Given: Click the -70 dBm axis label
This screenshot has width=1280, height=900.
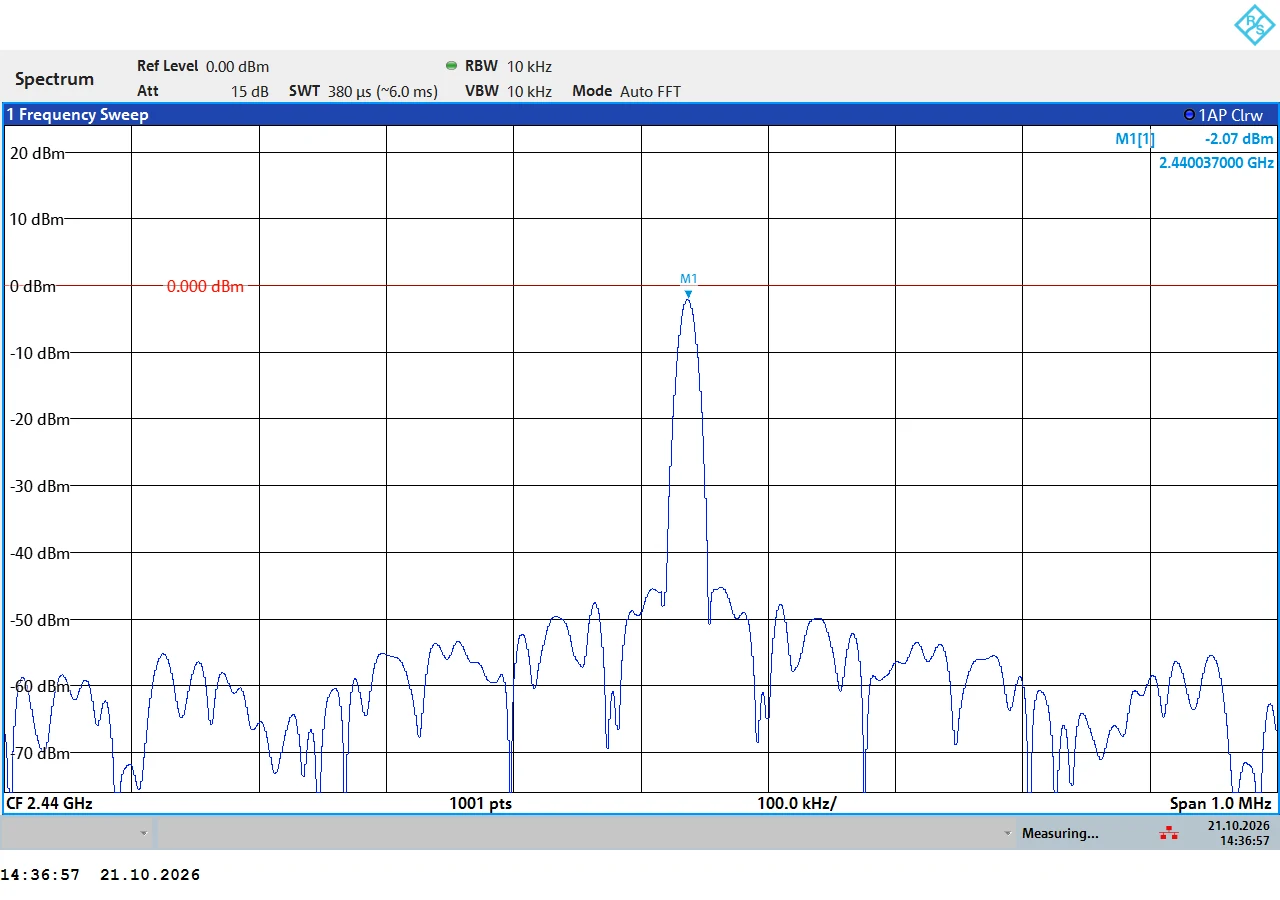Looking at the screenshot, I should [x=39, y=753].
